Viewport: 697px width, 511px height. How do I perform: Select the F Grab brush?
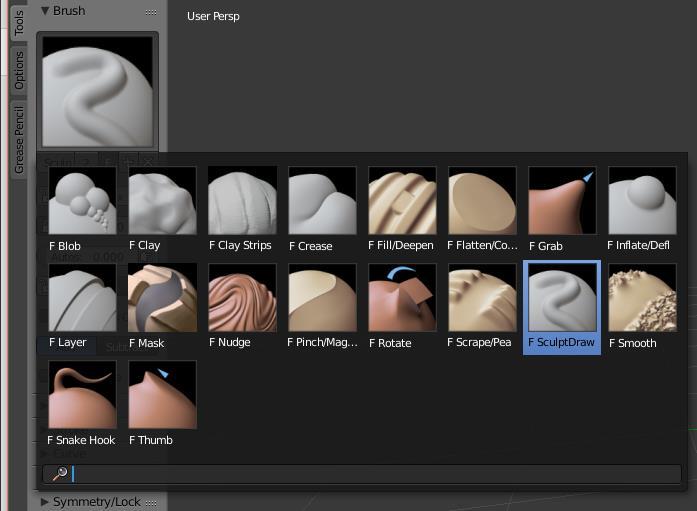click(562, 210)
